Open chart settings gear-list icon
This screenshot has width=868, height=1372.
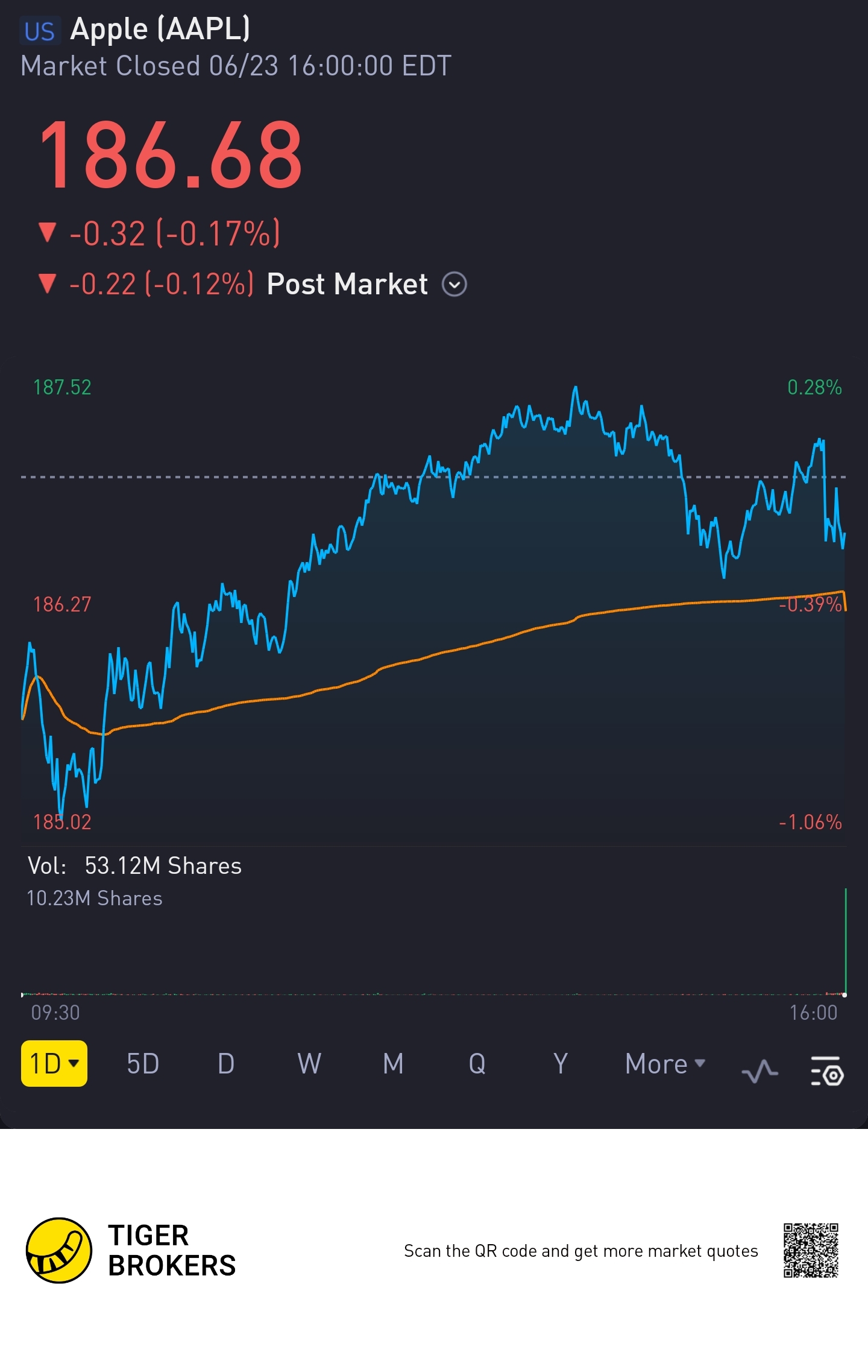827,1070
